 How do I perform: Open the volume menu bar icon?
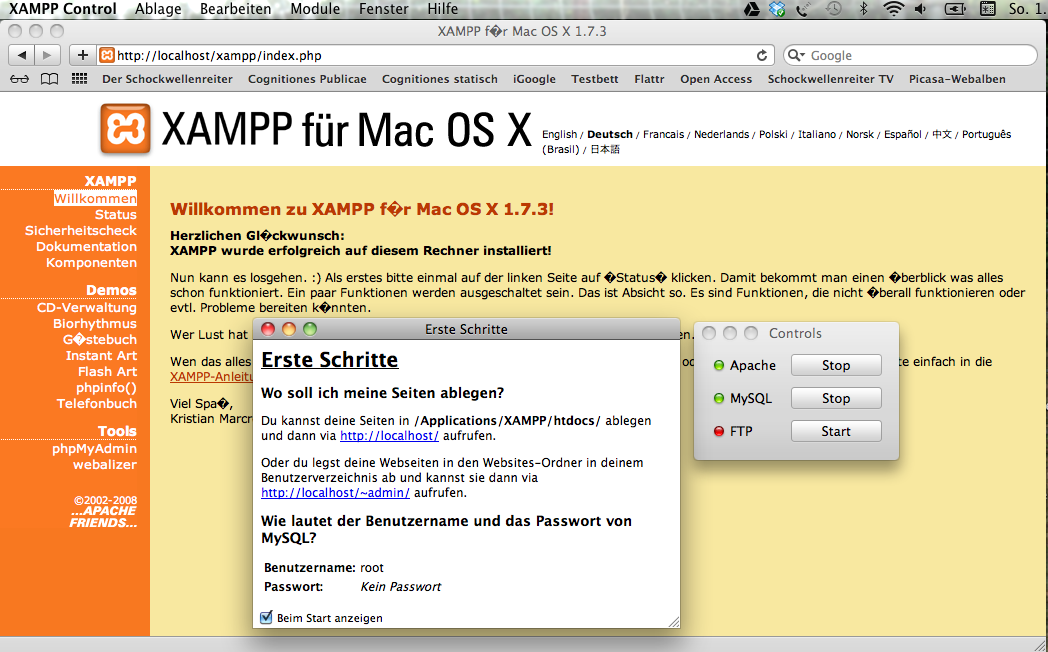click(920, 9)
